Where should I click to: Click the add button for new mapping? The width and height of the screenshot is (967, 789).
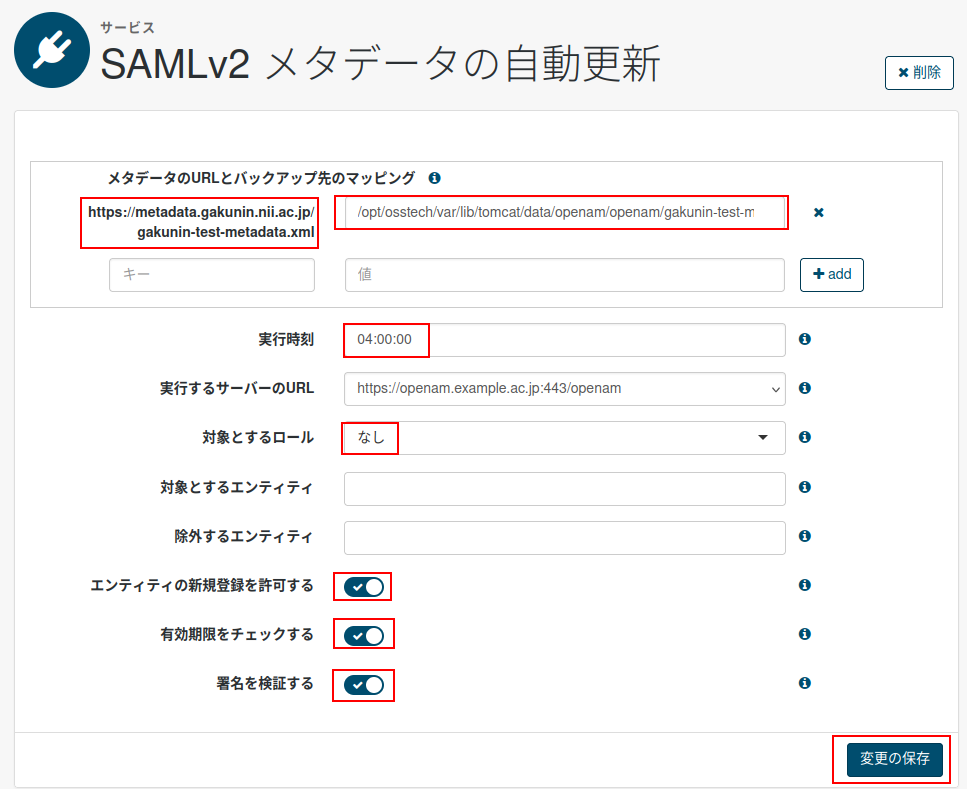tap(831, 274)
